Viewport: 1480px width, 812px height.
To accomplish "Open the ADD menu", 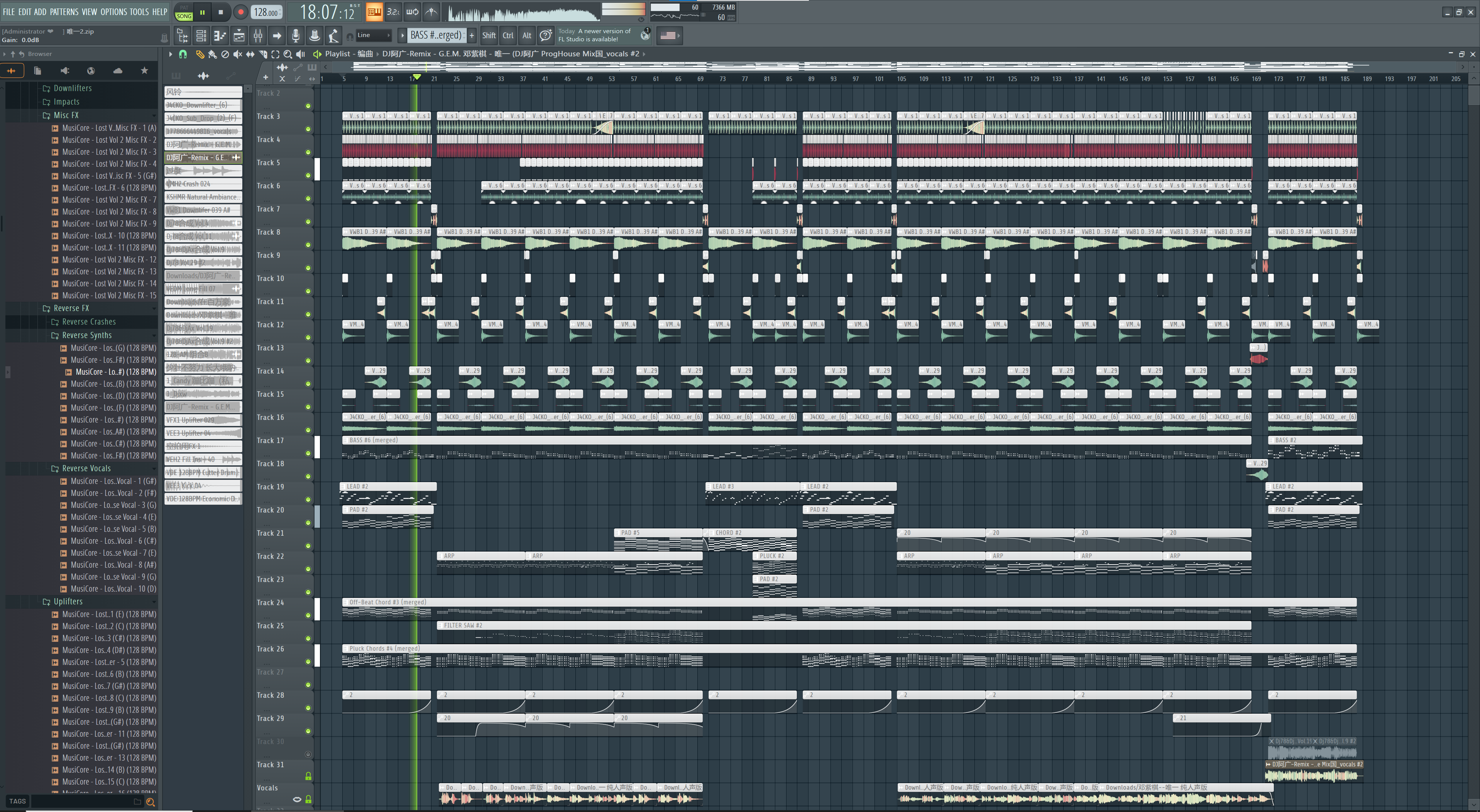I will [40, 12].
